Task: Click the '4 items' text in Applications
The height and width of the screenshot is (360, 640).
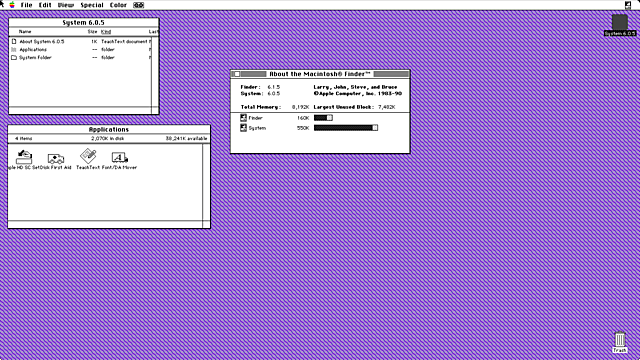Action: [24, 138]
